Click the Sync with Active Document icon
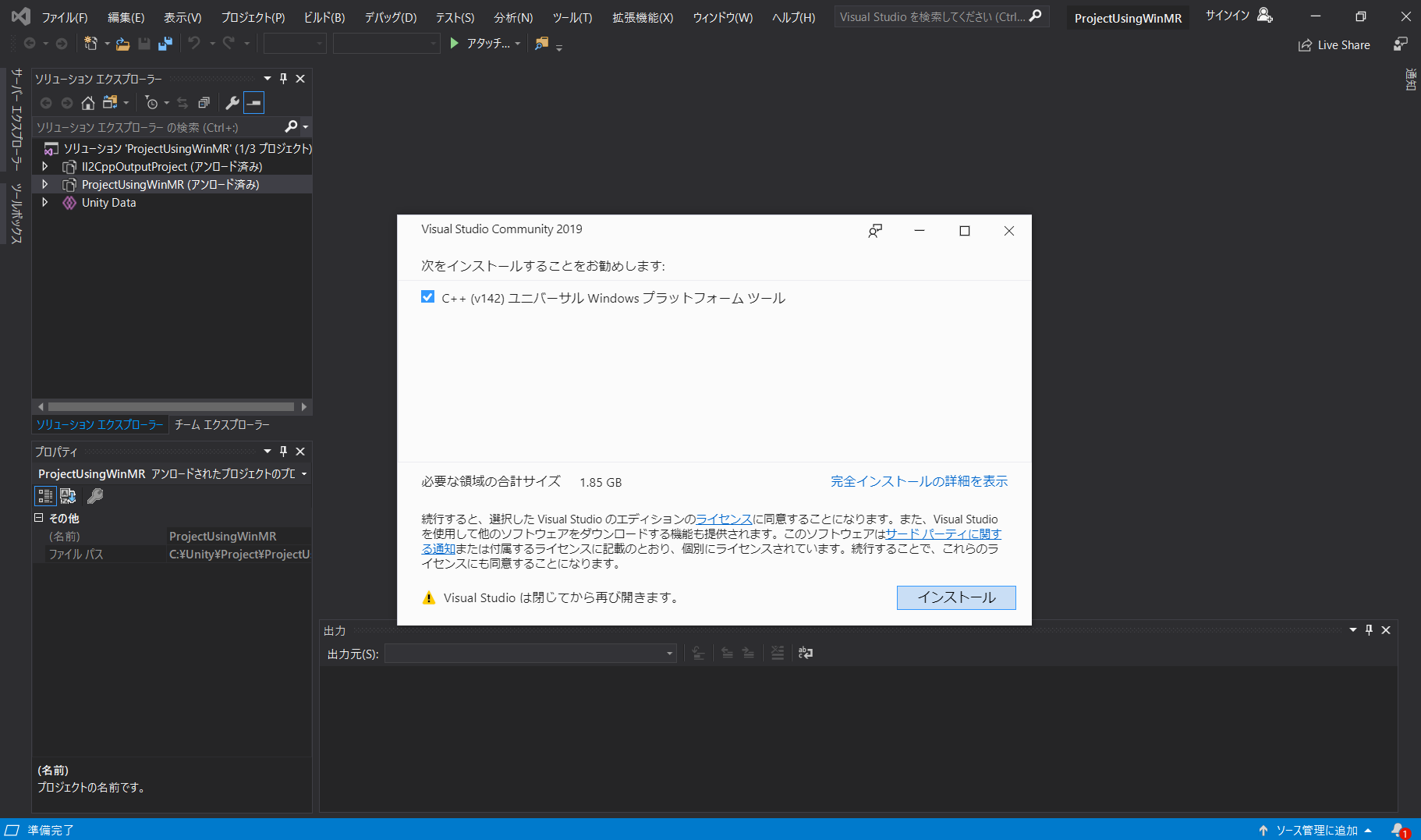 (x=182, y=102)
